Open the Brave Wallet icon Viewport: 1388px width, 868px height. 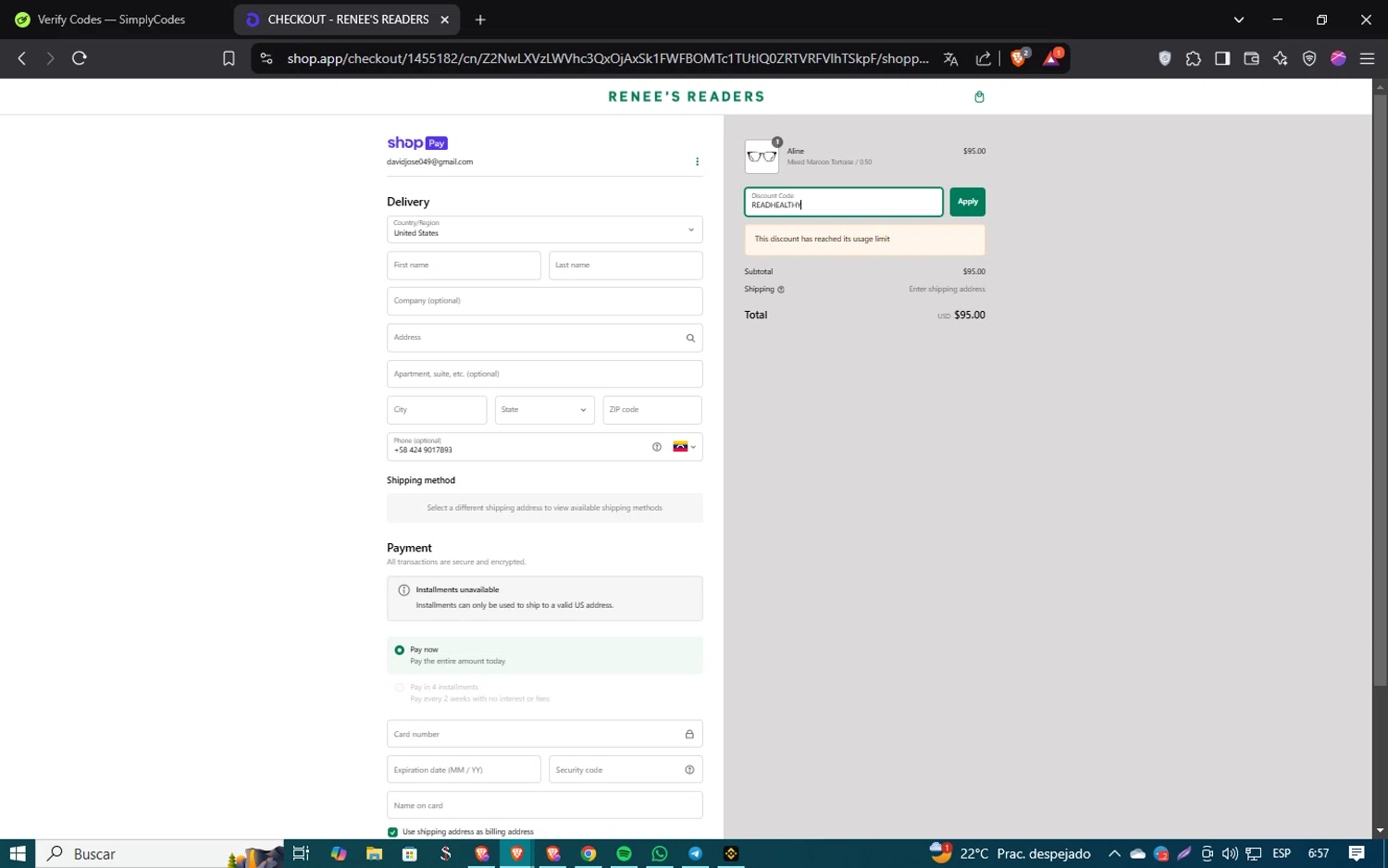coord(1251,58)
